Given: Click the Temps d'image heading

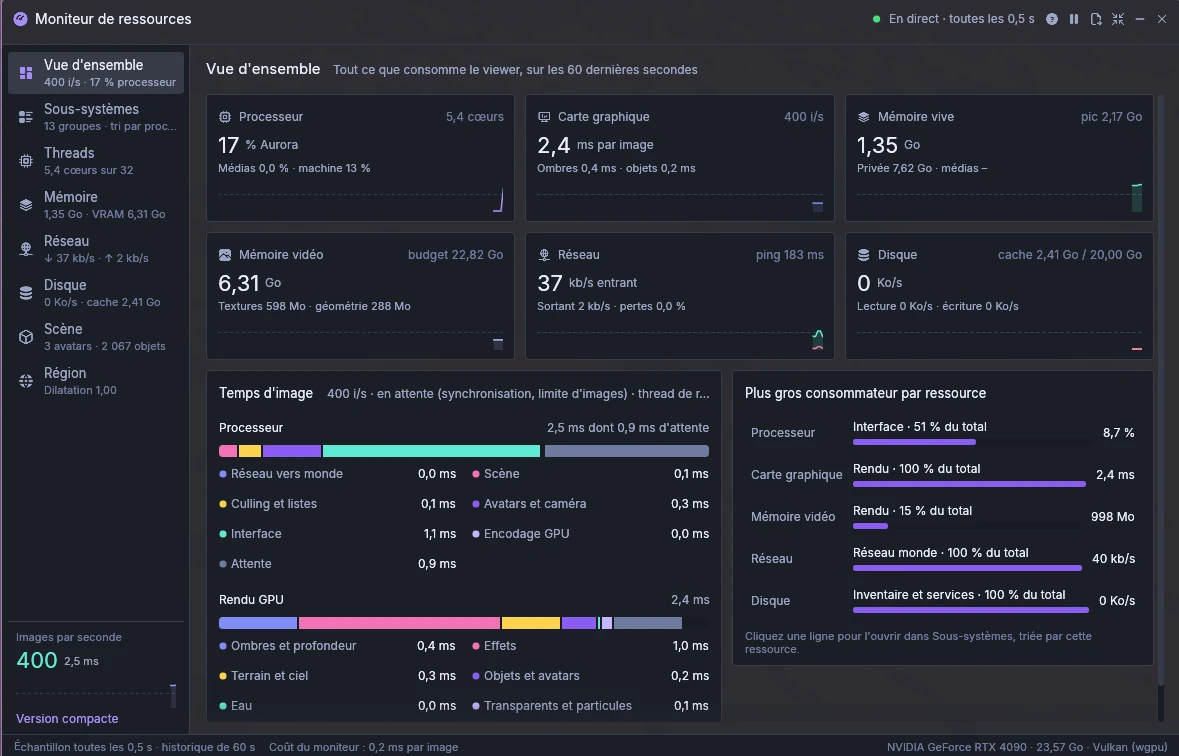Looking at the screenshot, I should tap(265, 393).
